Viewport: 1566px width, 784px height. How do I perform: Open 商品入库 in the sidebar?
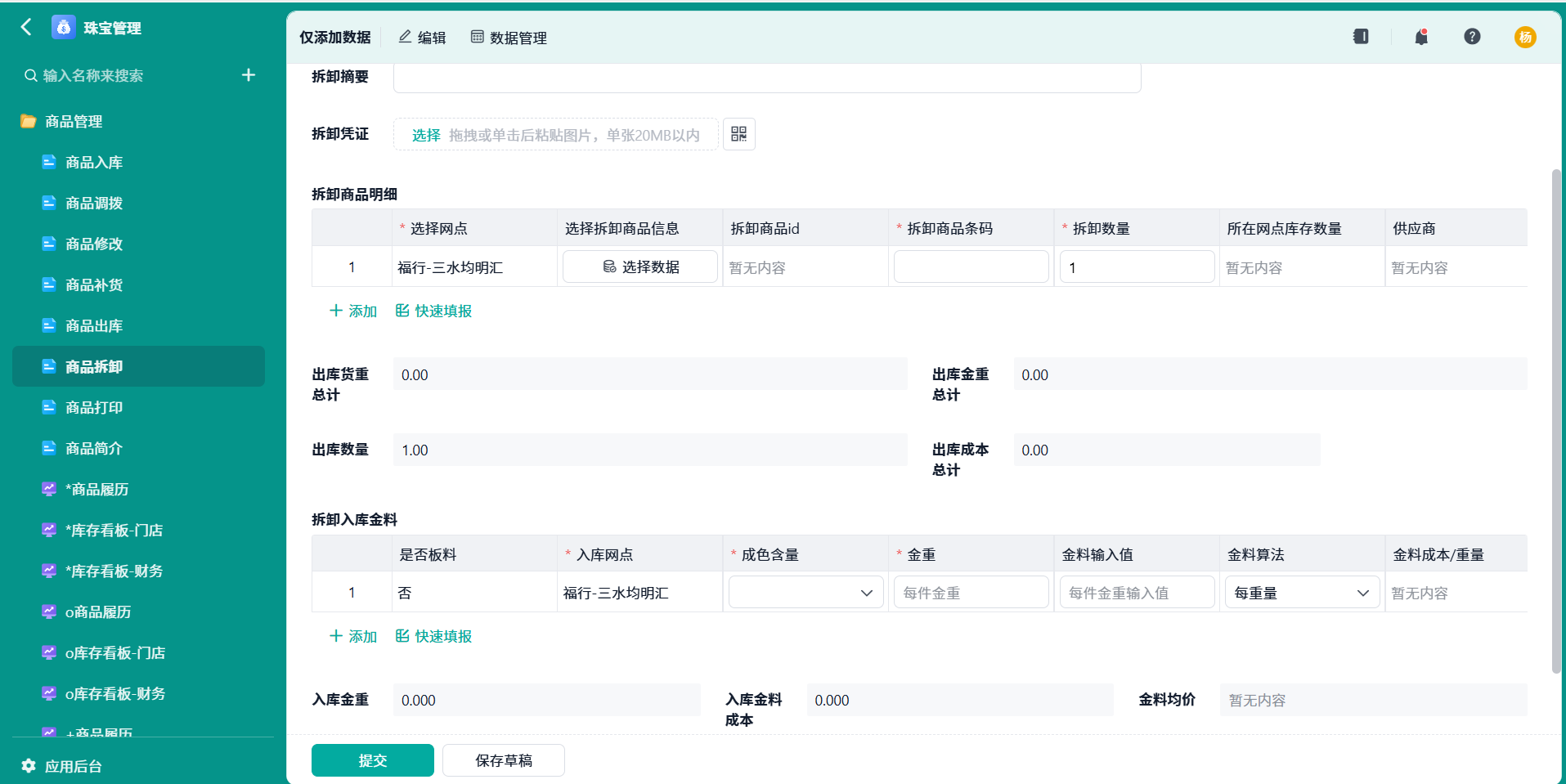pos(138,162)
